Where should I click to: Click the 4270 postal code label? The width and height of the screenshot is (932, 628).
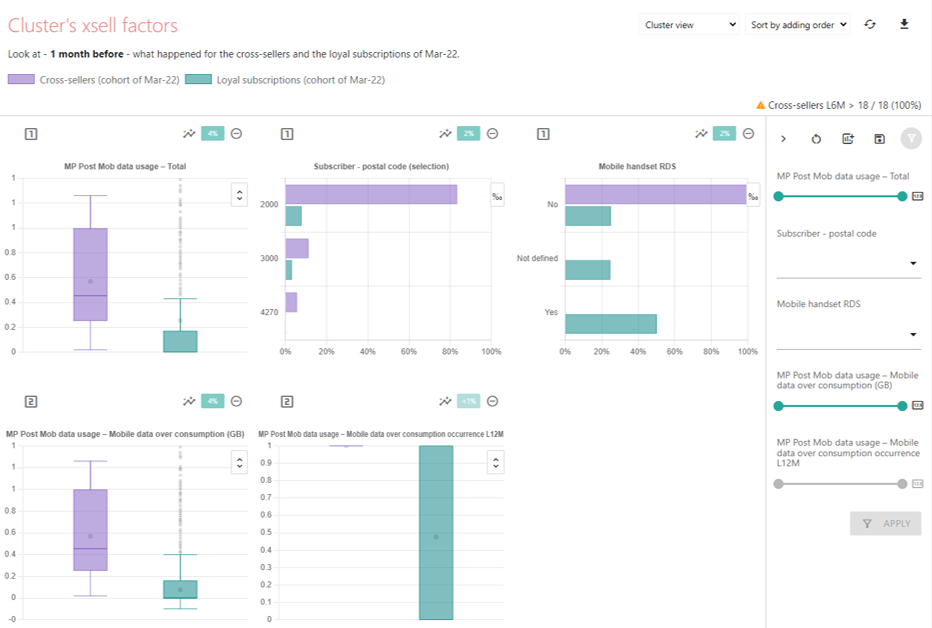pos(269,312)
